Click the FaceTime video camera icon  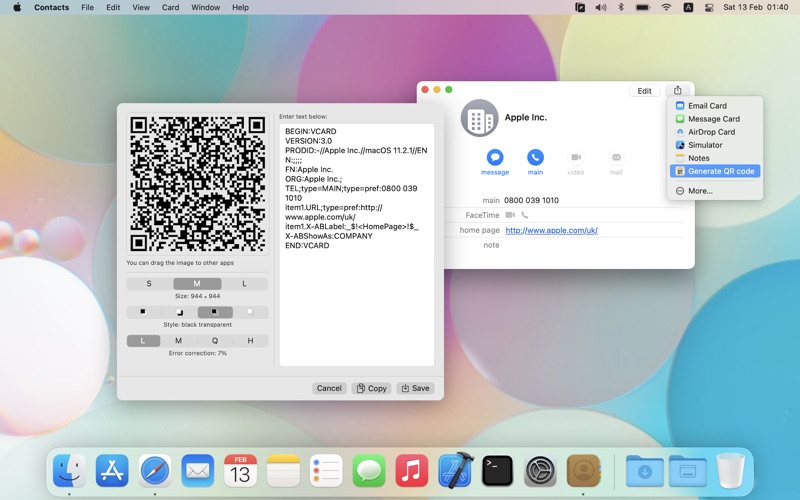point(510,215)
